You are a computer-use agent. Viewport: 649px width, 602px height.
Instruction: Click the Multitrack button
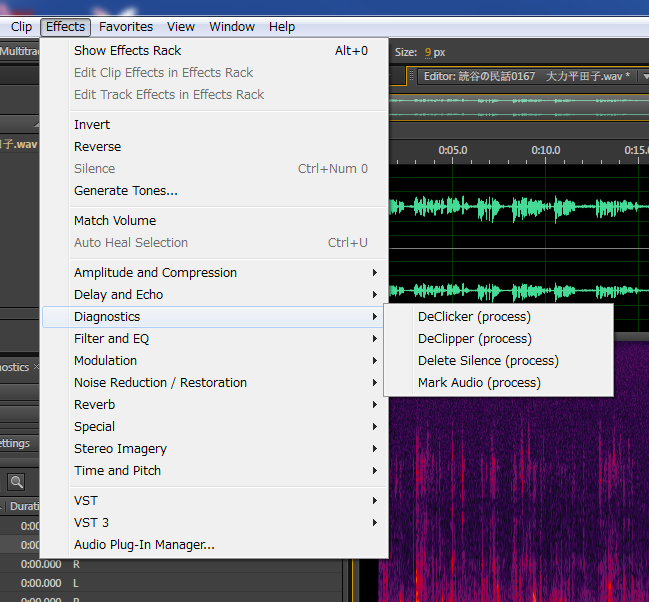pos(19,51)
